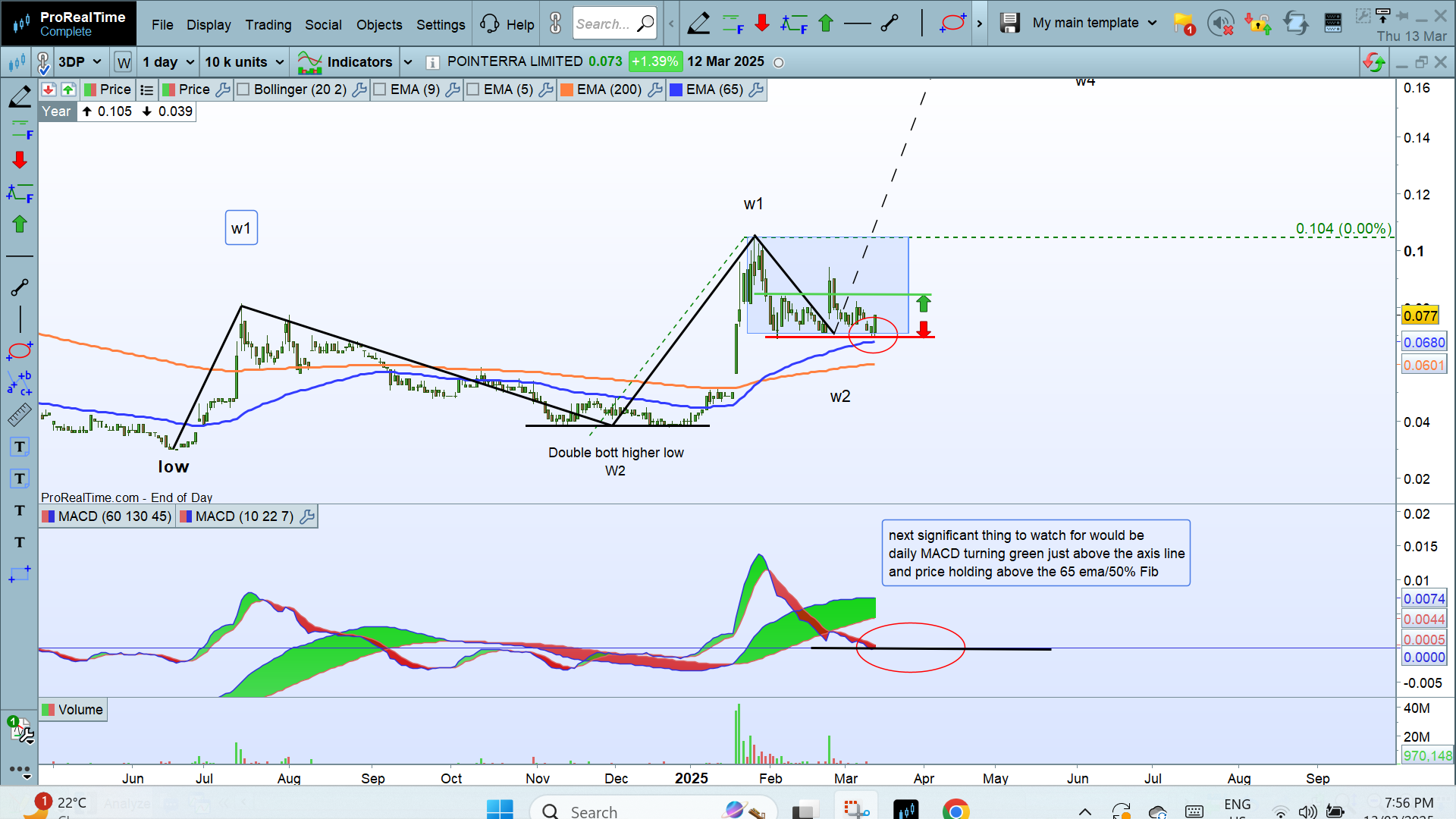Click the padlock trading lock icon

(1258, 24)
